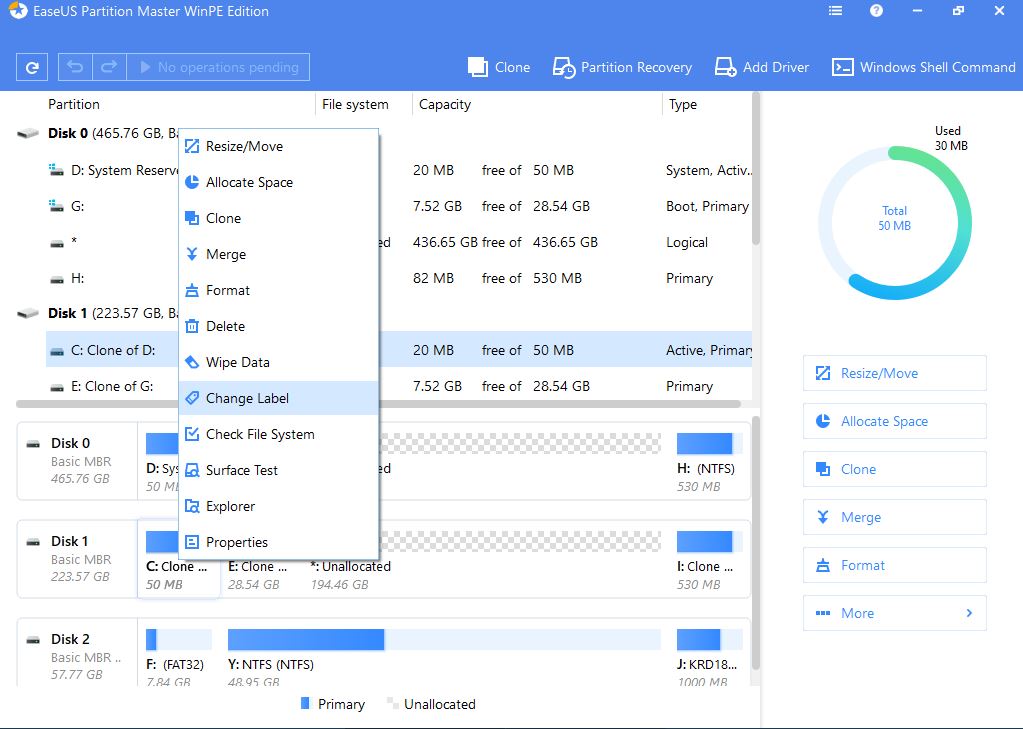Launch Partition Recovery from the toolbar
The image size is (1023, 729).
[x=622, y=67]
